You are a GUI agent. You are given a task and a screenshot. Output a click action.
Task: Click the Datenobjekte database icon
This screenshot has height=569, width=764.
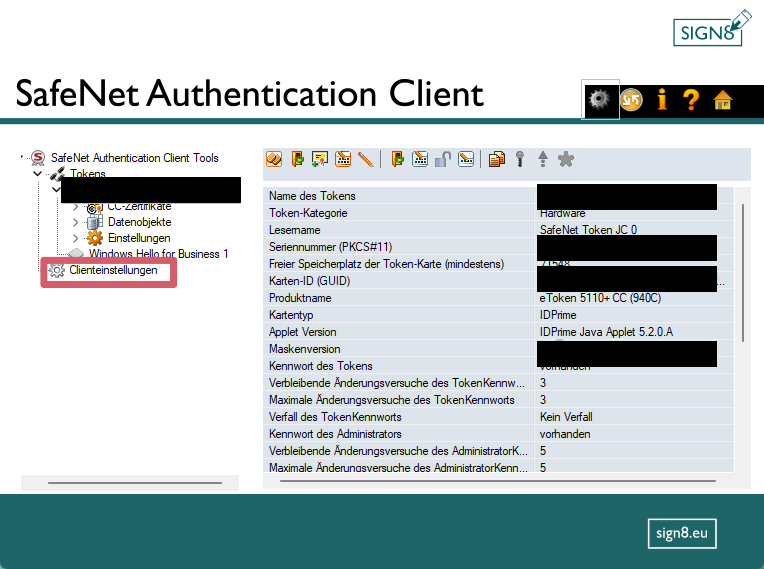coord(95,222)
